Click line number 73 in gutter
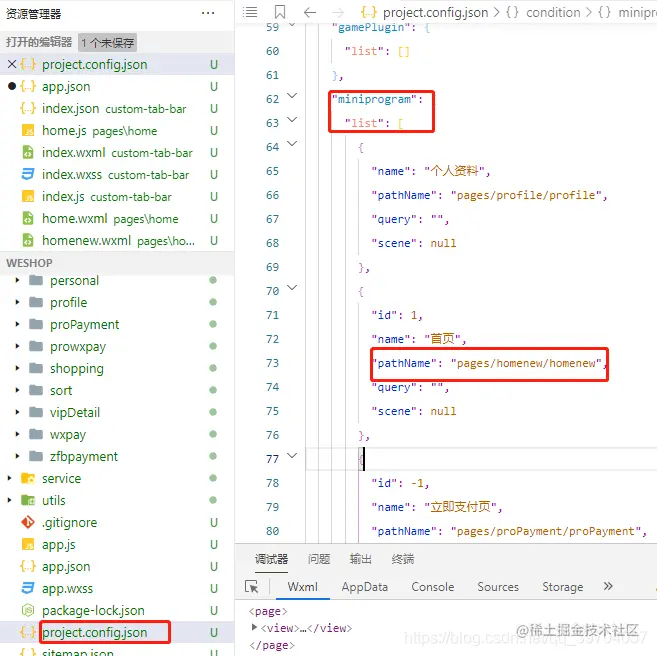This screenshot has height=656, width=657. 272,363
